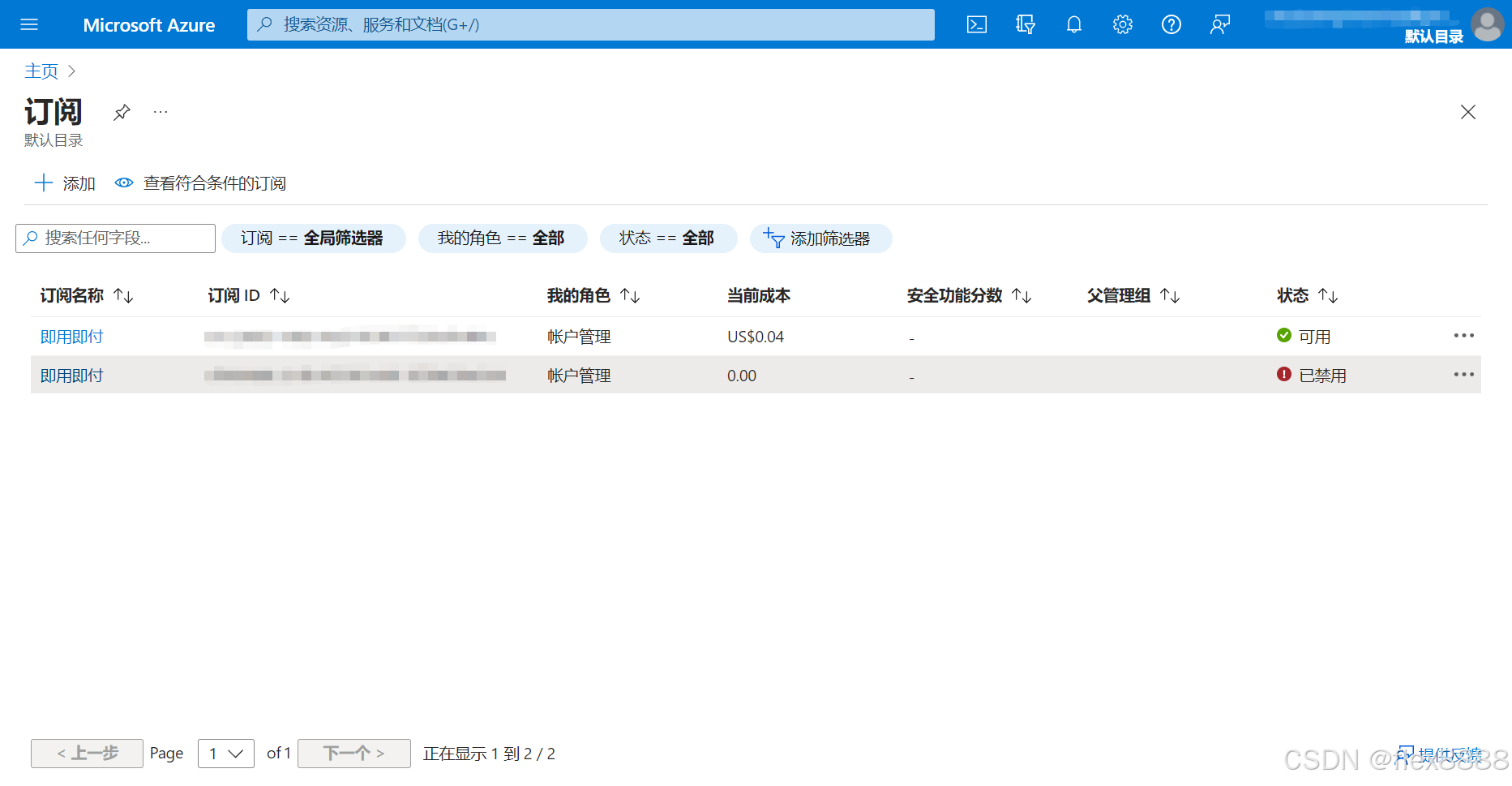The height and width of the screenshot is (786, 1512).
Task: Go to 主页 breadcrumb
Action: (x=41, y=71)
